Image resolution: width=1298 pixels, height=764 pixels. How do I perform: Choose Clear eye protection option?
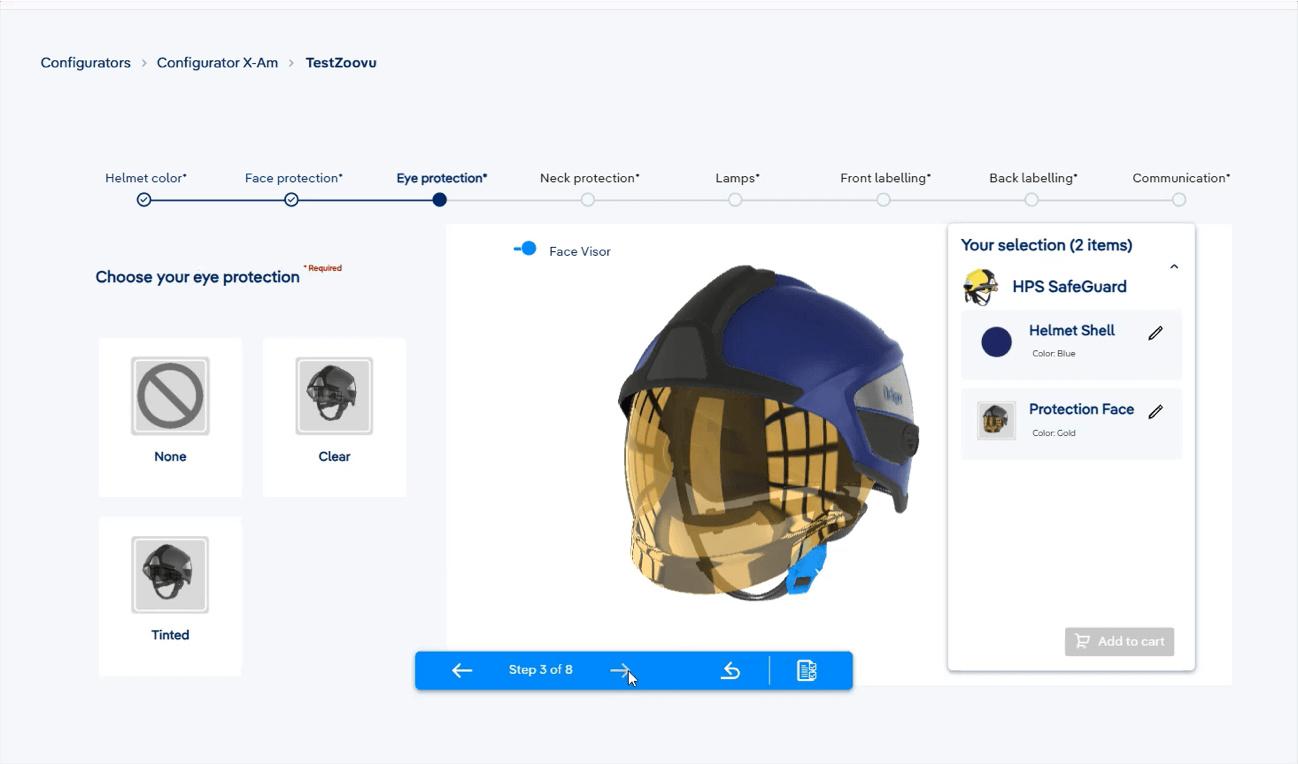(x=334, y=411)
